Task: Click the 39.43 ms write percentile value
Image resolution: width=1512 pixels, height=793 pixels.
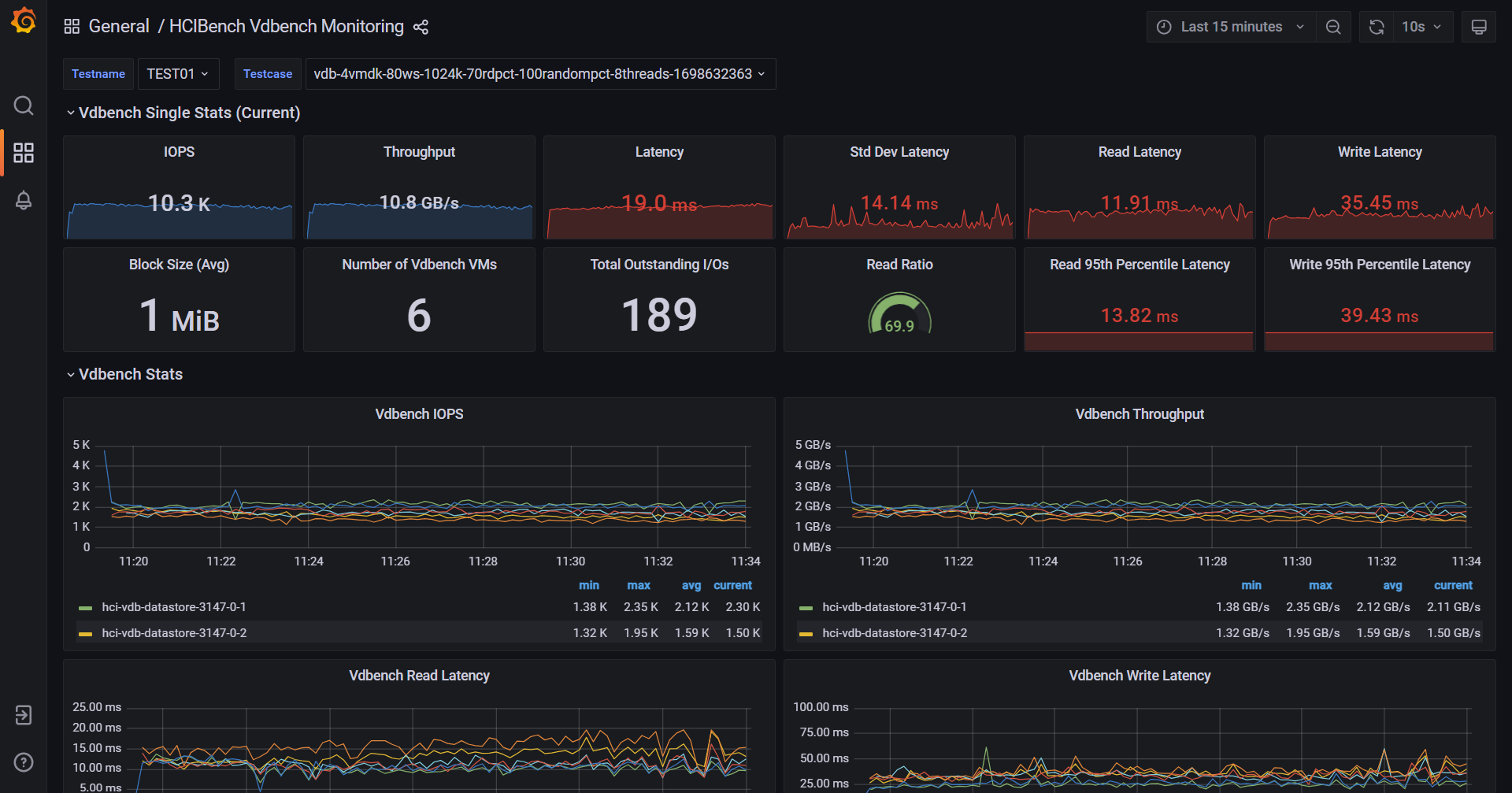Action: pyautogui.click(x=1380, y=316)
